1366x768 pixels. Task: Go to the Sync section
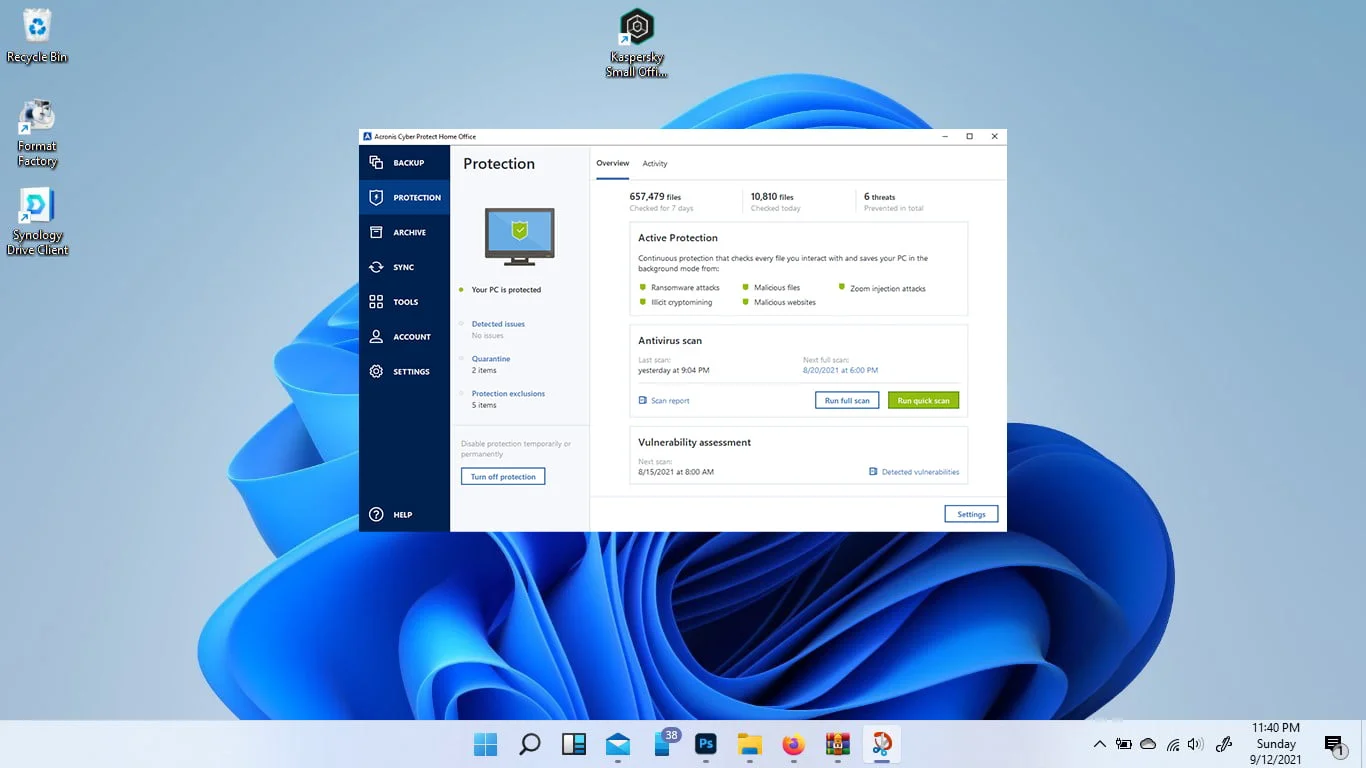click(x=404, y=267)
